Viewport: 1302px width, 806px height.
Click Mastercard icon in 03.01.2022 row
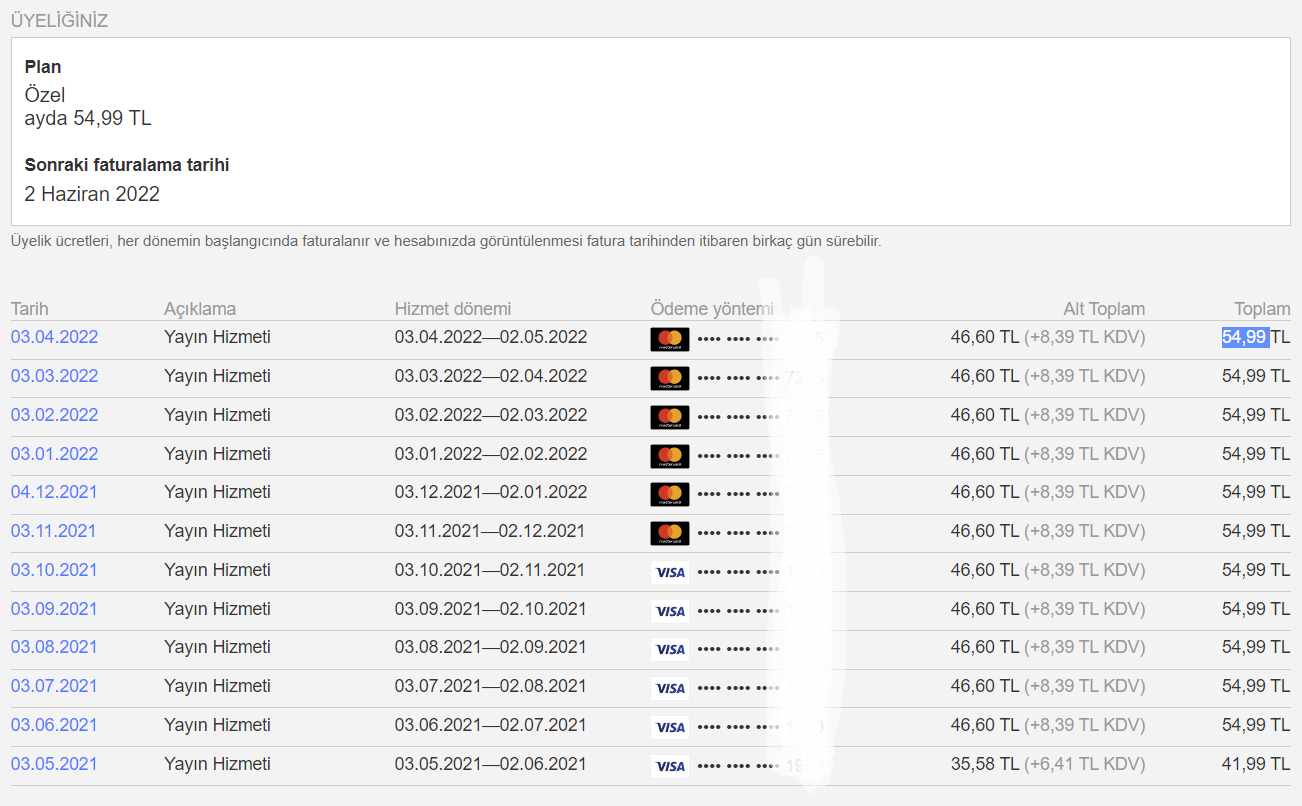[670, 456]
